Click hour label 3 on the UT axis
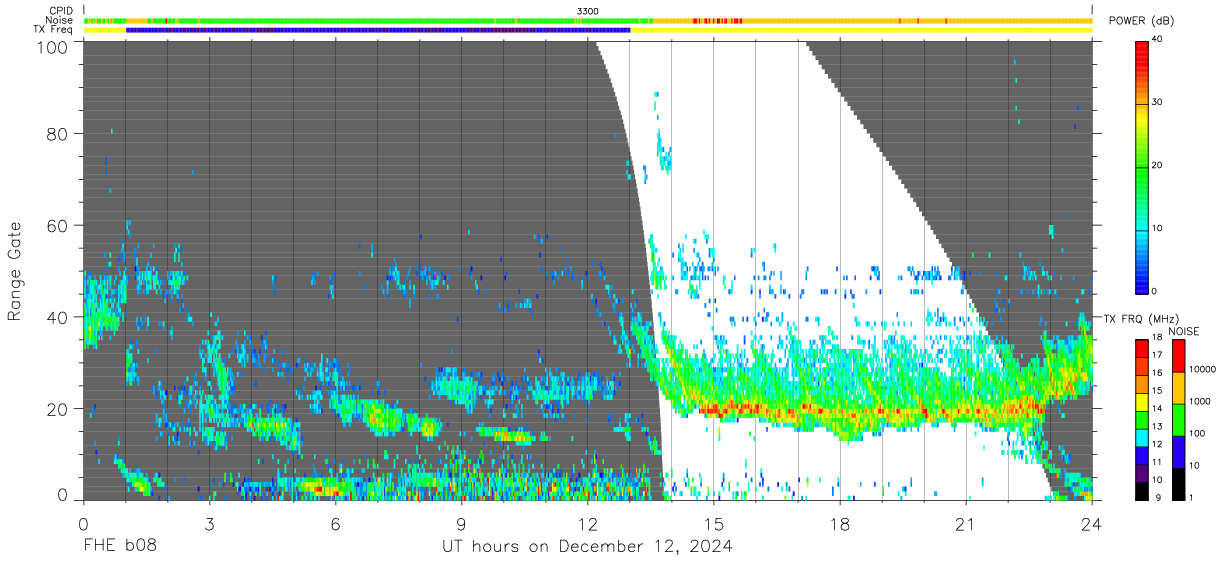This screenshot has height=567, width=1228. click(209, 524)
